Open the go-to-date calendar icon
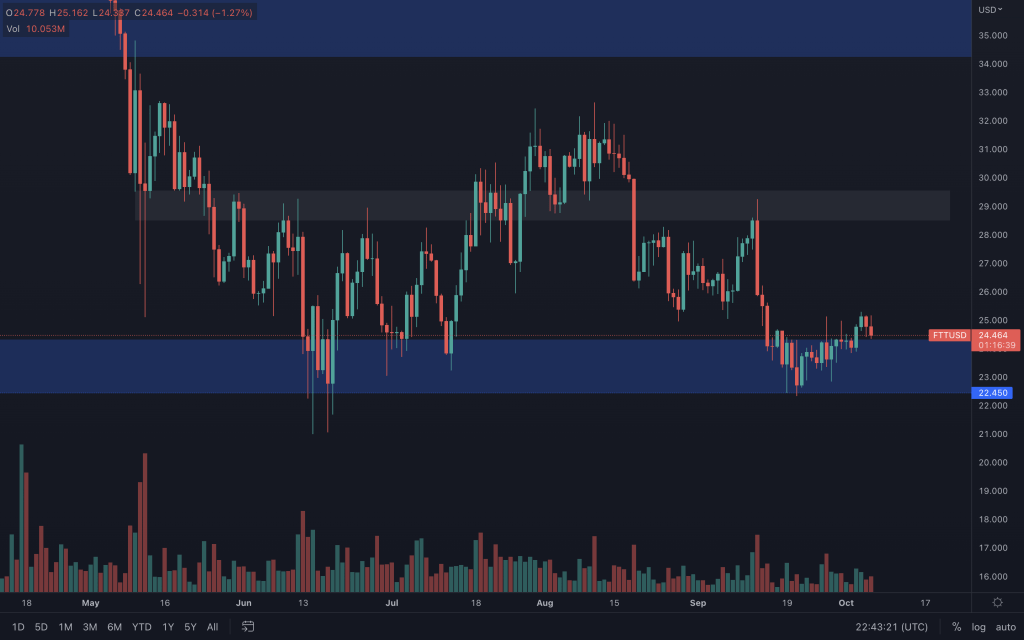This screenshot has width=1024, height=640. coord(248,627)
